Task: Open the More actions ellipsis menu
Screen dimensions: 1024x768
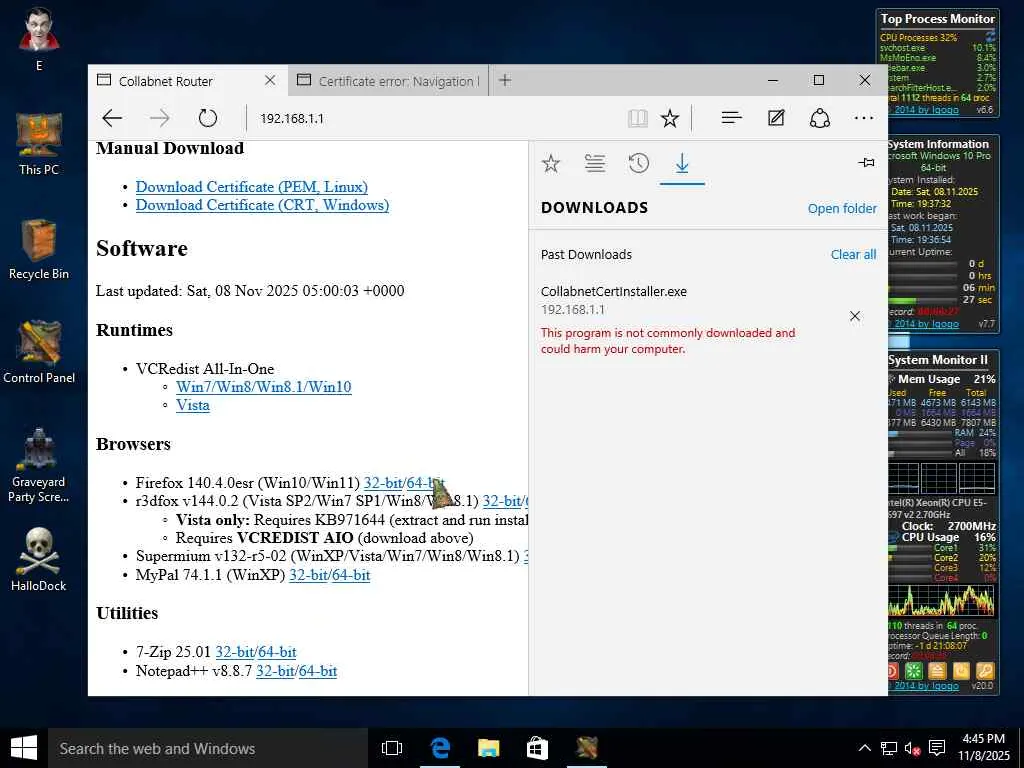Action: tap(863, 118)
